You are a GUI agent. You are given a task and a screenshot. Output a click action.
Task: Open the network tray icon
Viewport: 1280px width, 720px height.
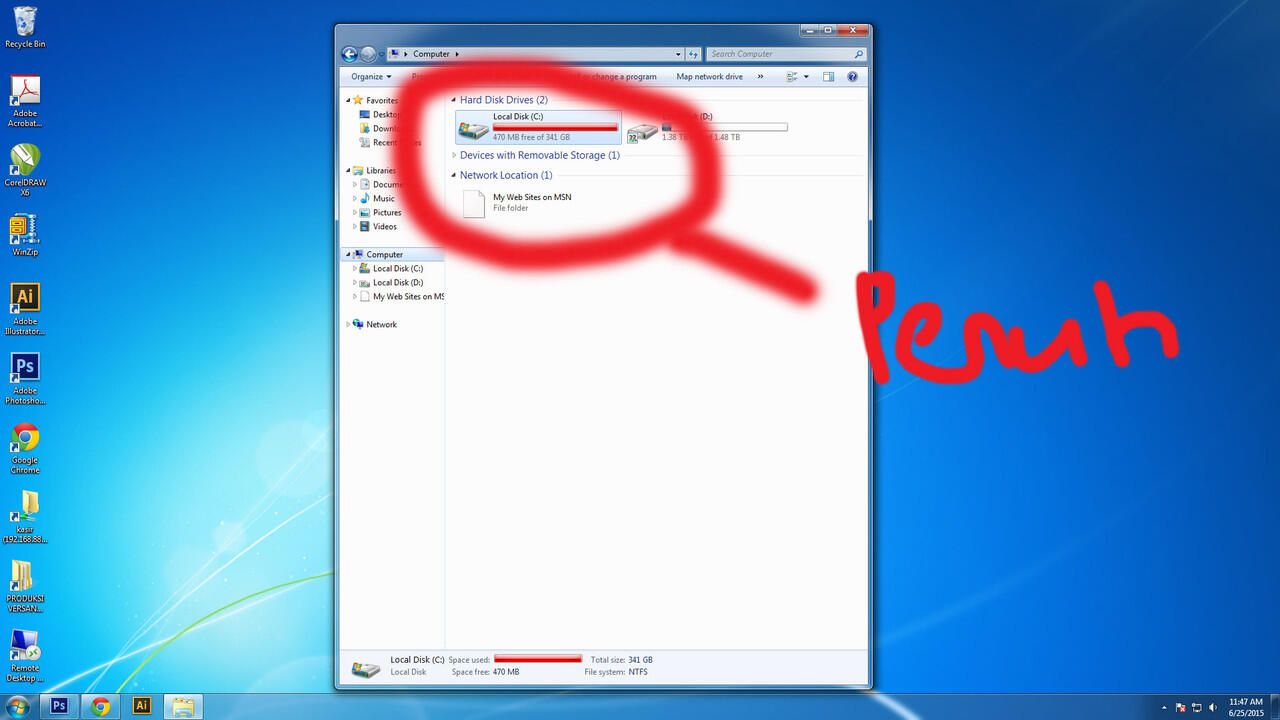click(1197, 707)
